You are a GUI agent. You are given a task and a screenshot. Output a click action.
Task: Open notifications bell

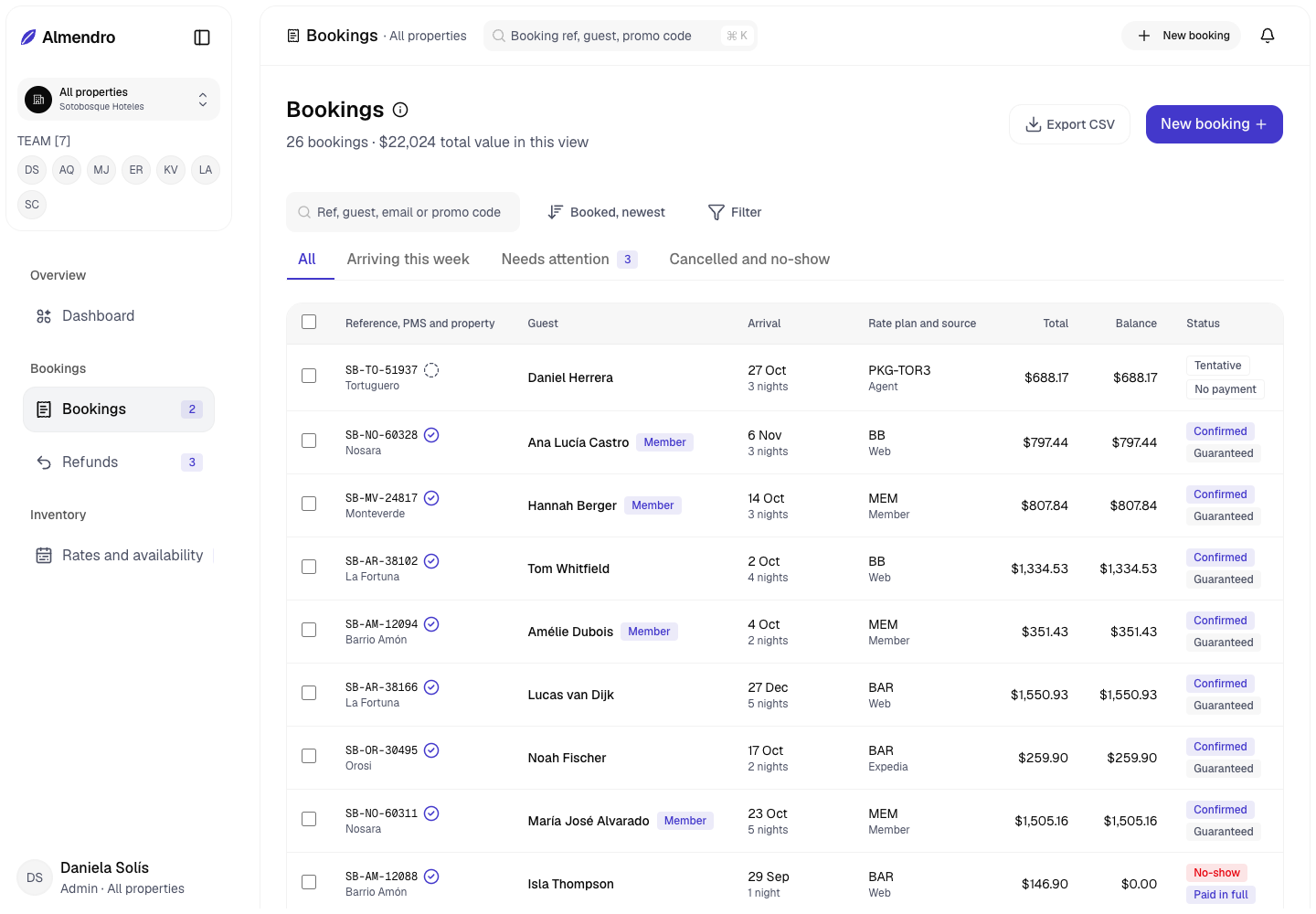pos(1268,36)
